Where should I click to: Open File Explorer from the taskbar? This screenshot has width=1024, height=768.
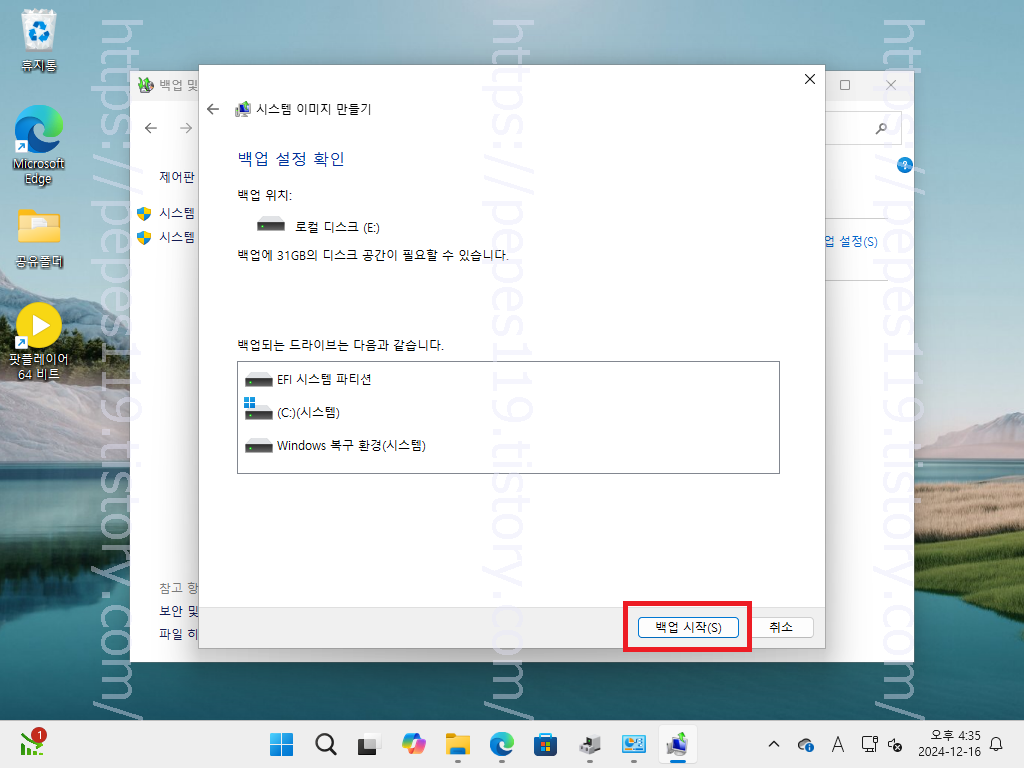click(457, 744)
